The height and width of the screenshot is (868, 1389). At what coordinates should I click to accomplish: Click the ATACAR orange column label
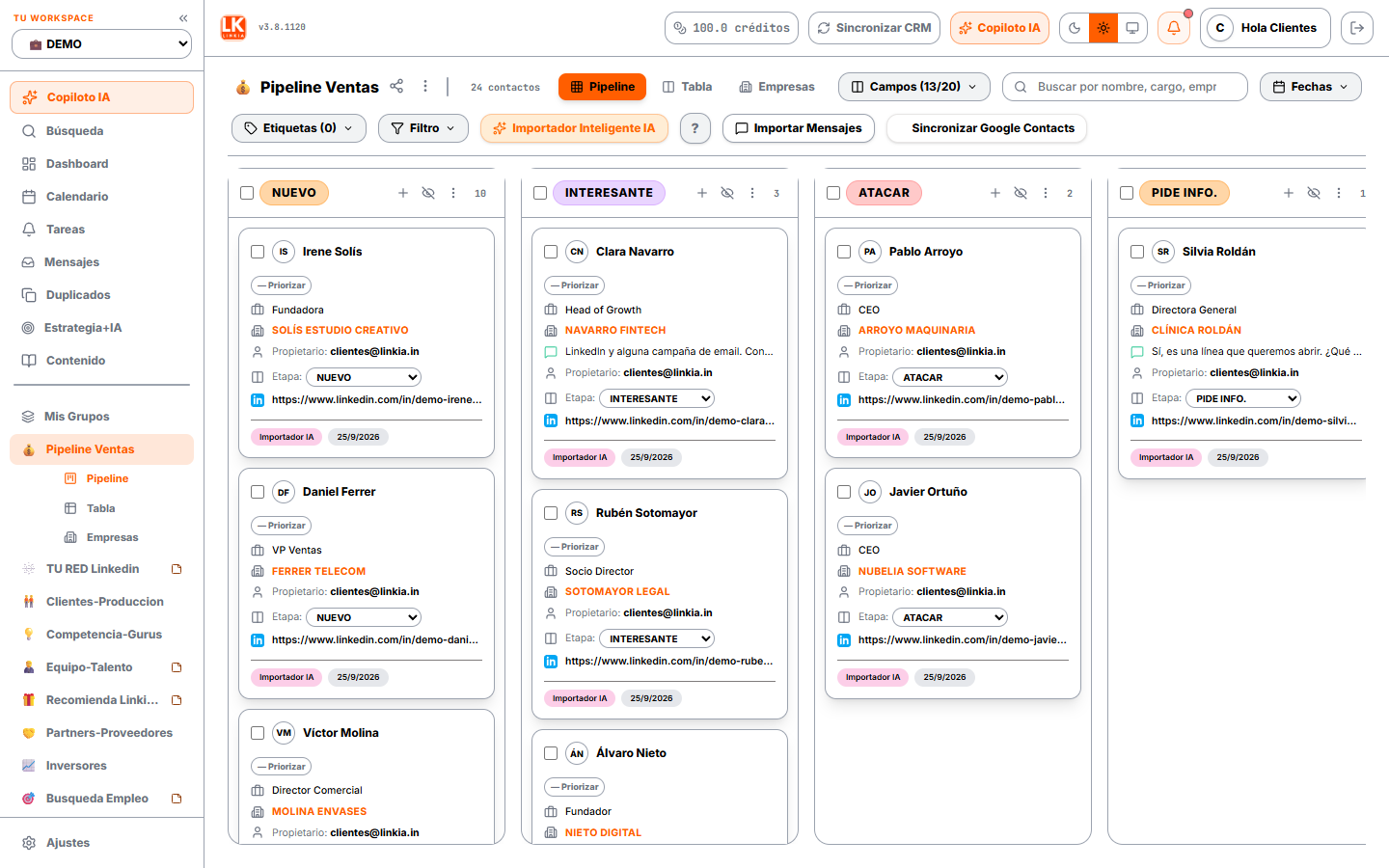pyautogui.click(x=884, y=193)
